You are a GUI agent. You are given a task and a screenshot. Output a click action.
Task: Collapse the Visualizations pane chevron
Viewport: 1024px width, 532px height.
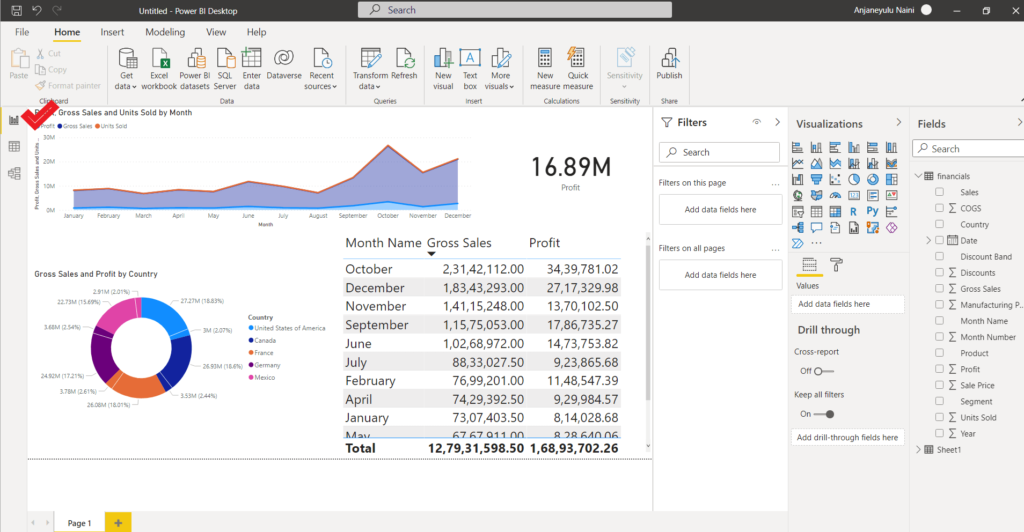pos(899,123)
